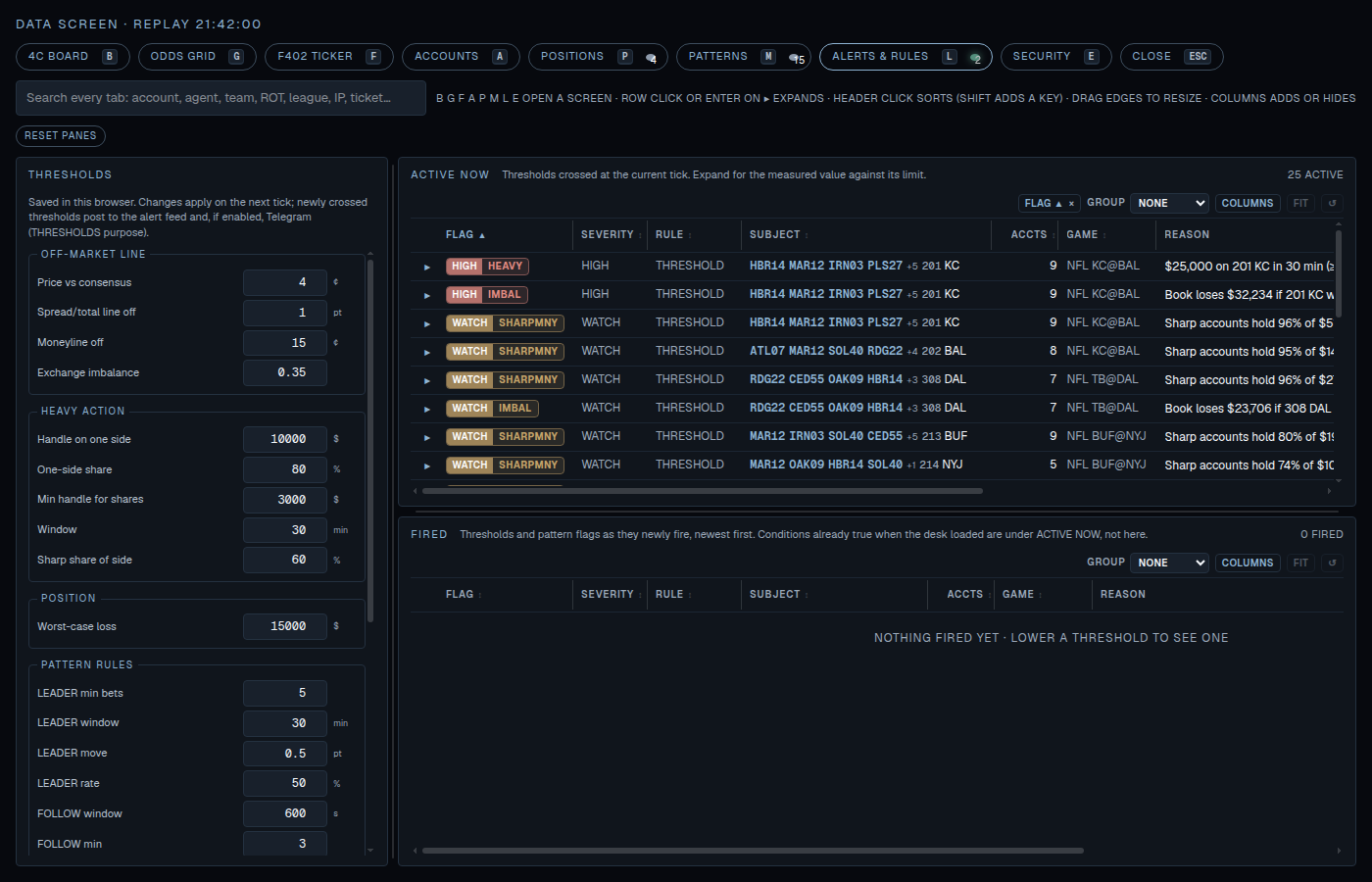1372x882 pixels.
Task: Click the reset icon in Active Now toolbar
Action: pyautogui.click(x=1331, y=203)
